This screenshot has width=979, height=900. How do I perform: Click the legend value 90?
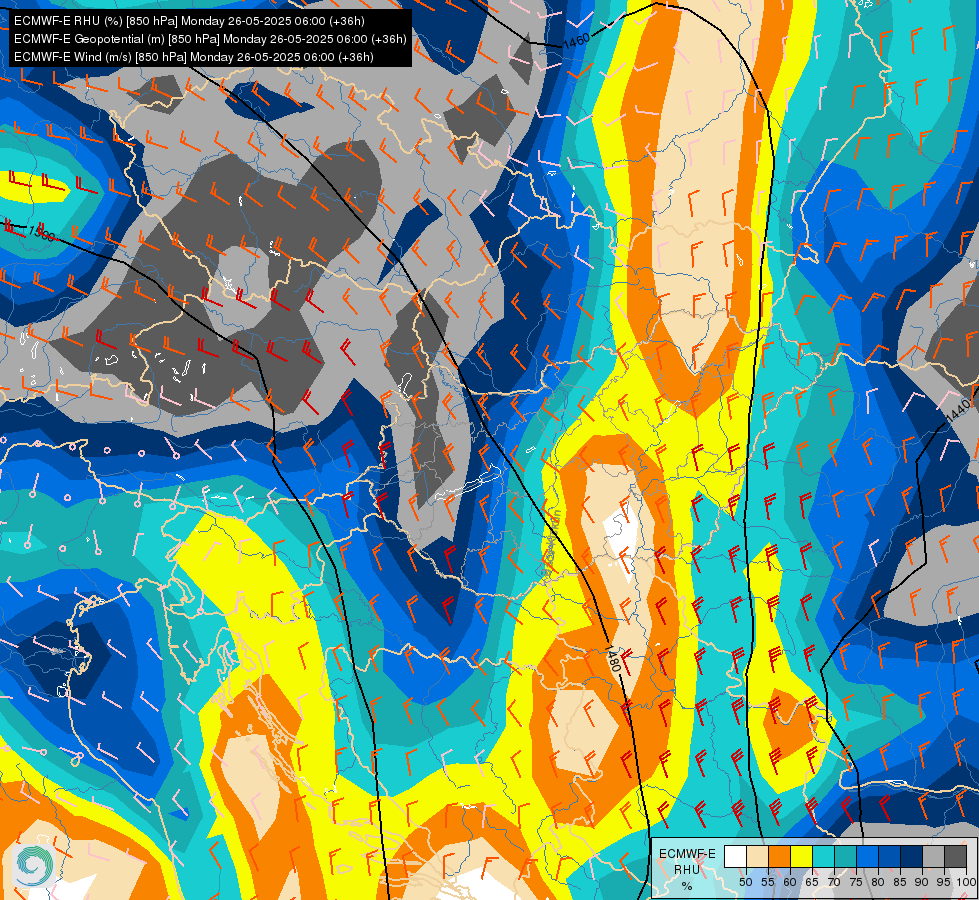922,882
